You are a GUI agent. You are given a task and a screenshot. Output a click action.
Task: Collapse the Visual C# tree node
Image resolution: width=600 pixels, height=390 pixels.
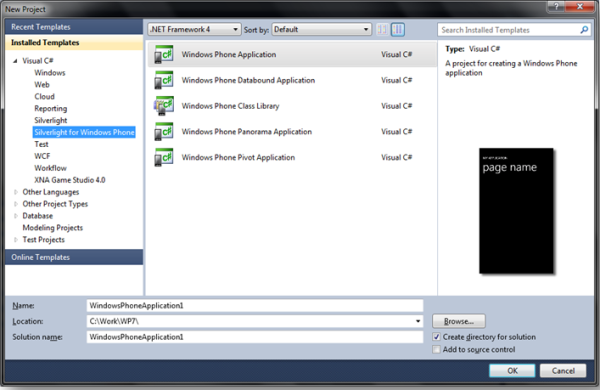point(15,61)
